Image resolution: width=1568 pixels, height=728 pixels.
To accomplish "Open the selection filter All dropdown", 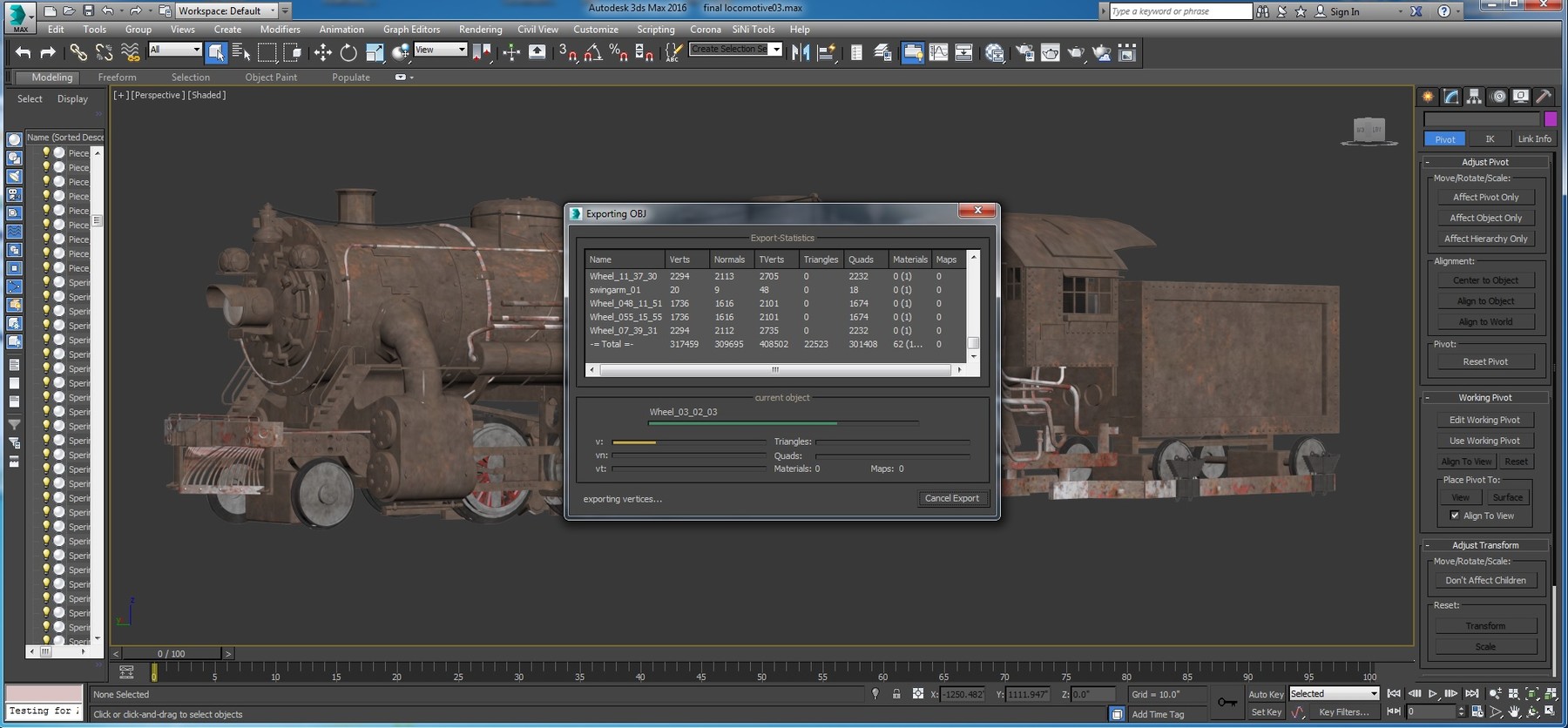I will coord(175,50).
